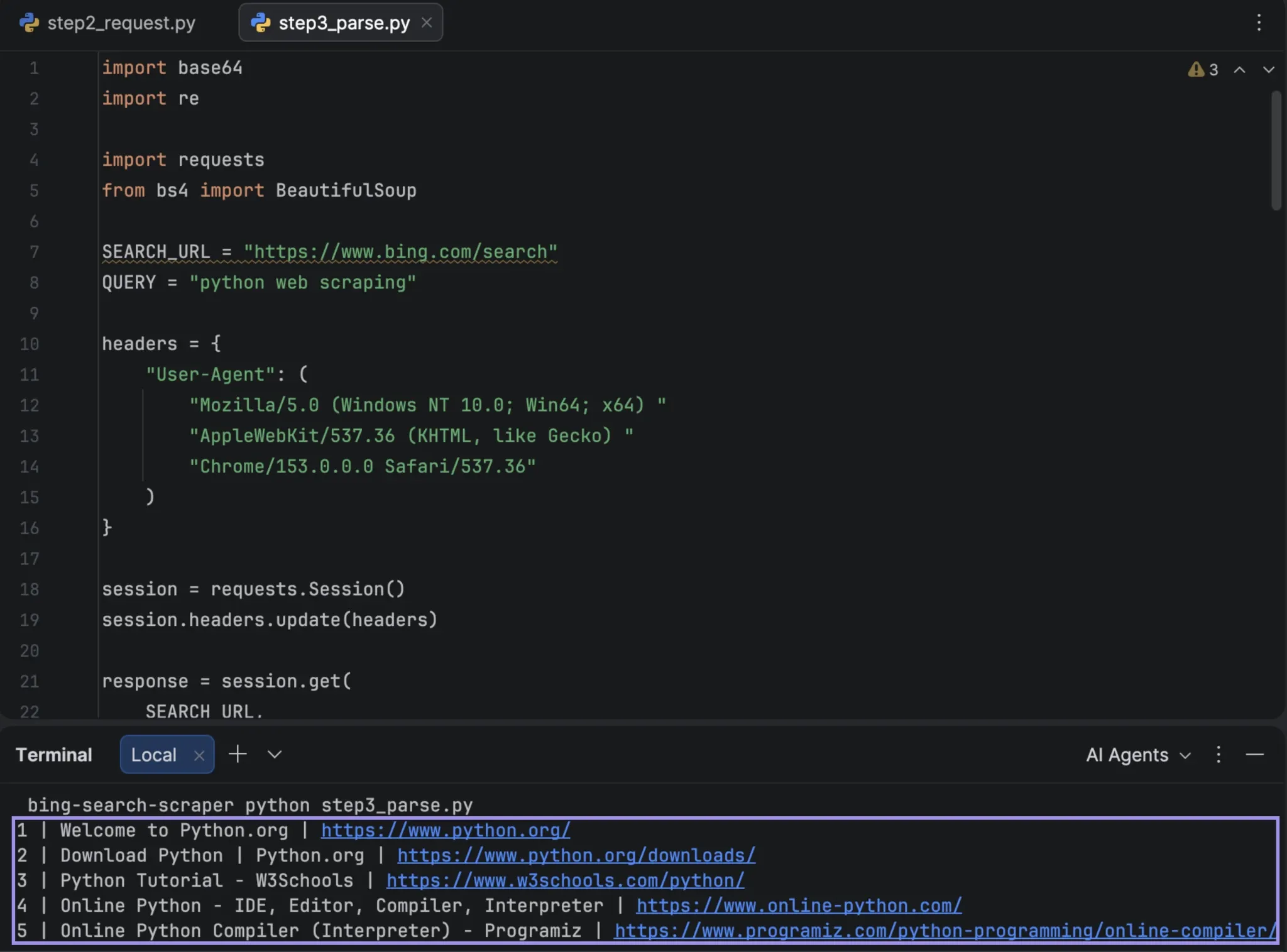Click the Chrome/153.0.0.0 Safari string

pyautogui.click(x=363, y=467)
